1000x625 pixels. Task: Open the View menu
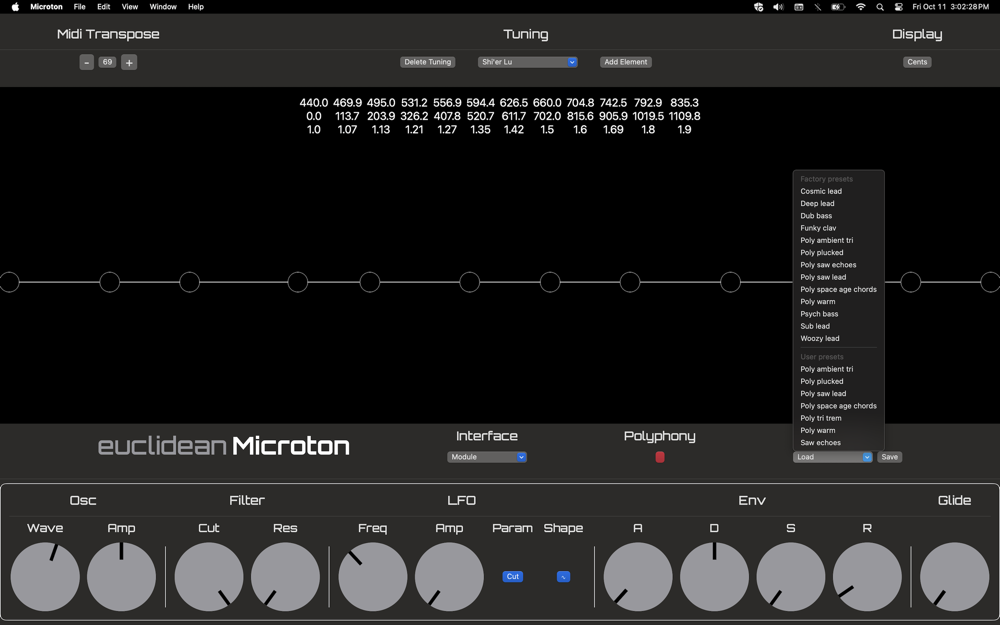[x=129, y=7]
